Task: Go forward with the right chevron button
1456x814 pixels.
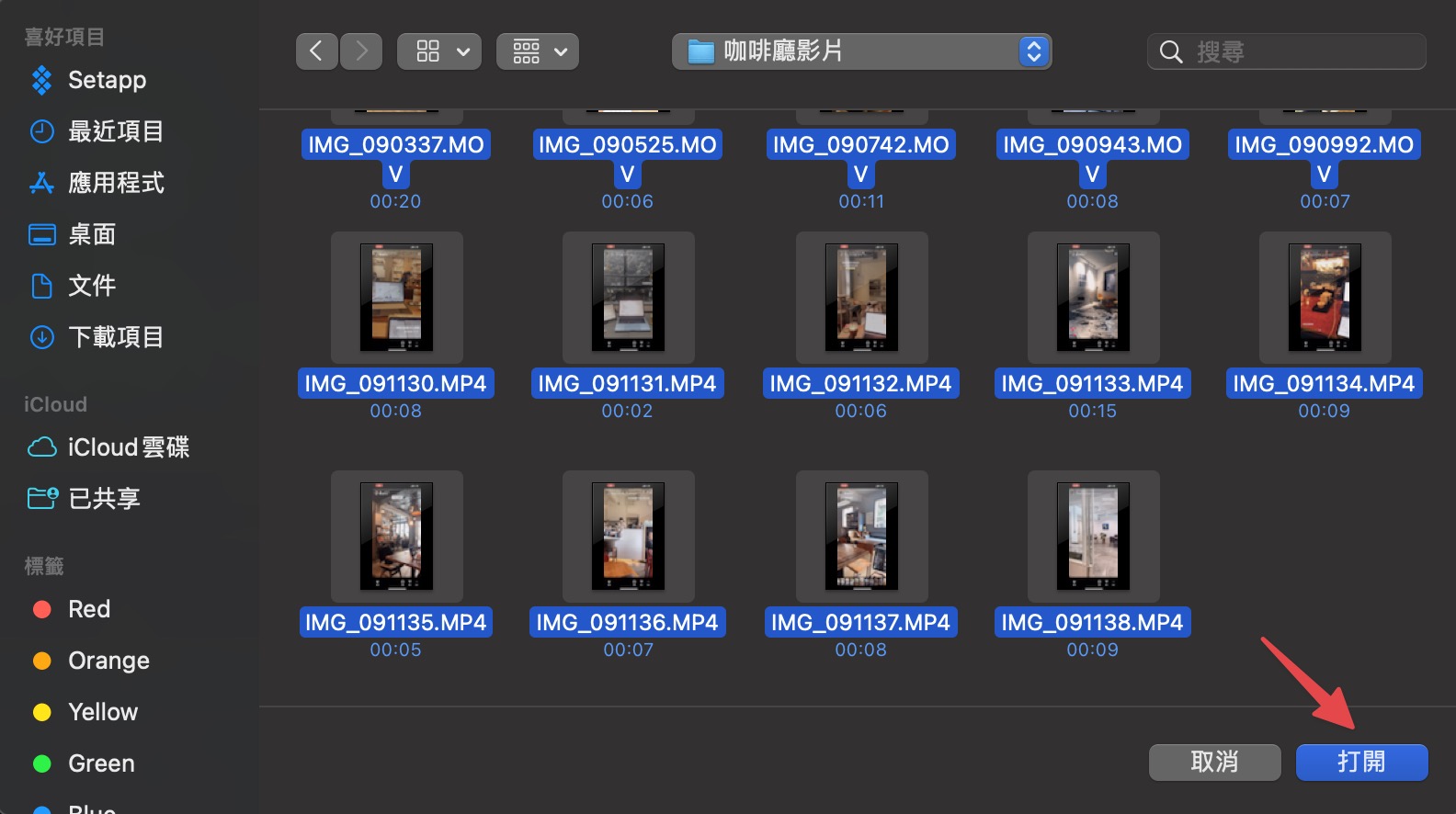Action: click(x=361, y=51)
